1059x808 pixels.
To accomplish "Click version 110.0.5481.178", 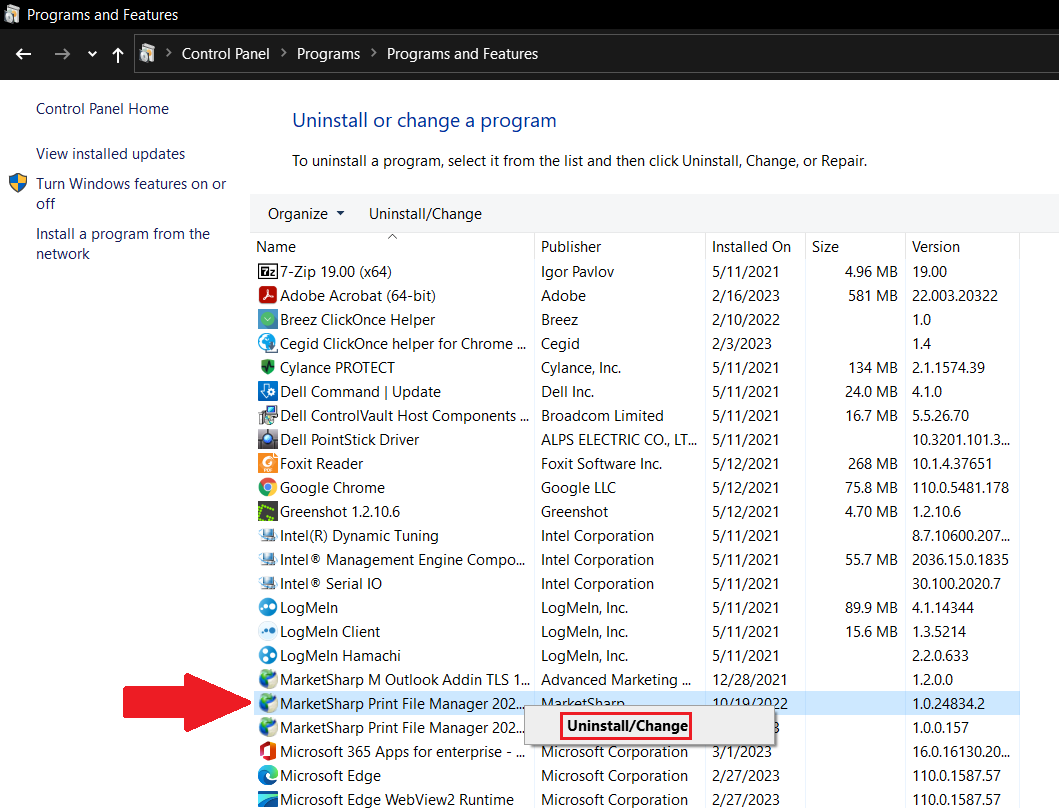I will pyautogui.click(x=960, y=488).
